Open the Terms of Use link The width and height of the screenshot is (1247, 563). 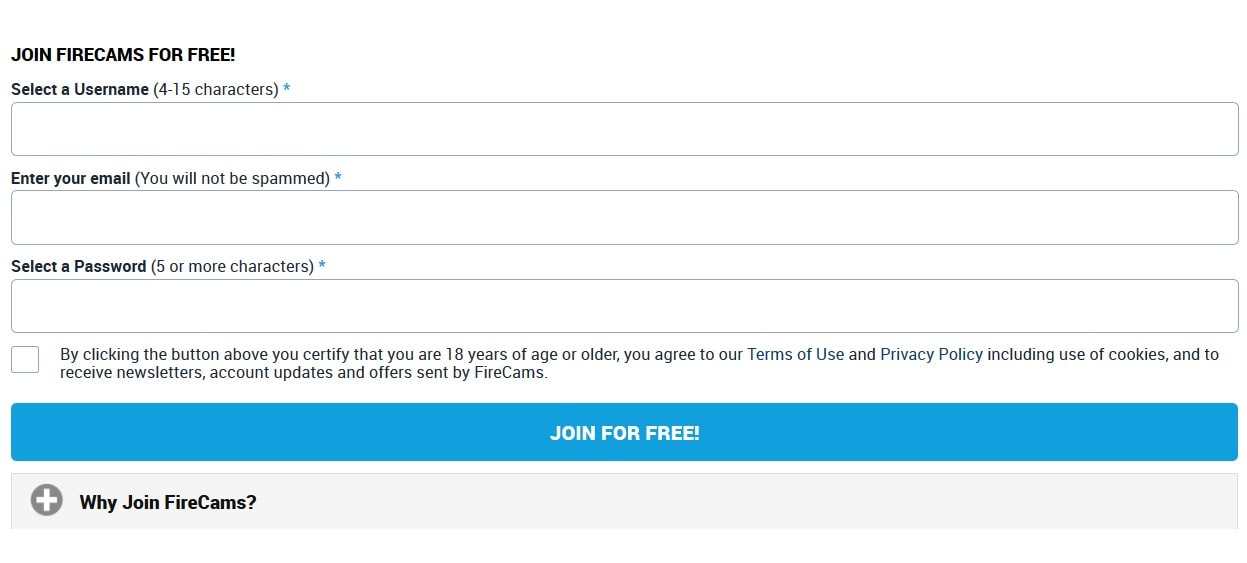[796, 354]
